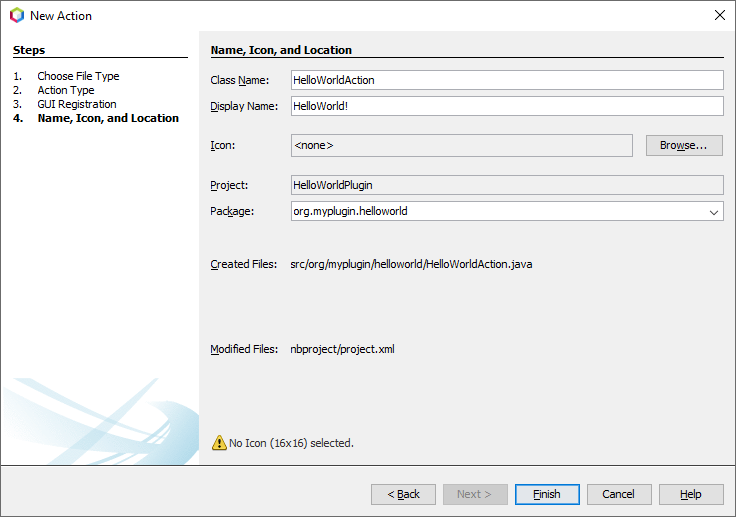Open the Help button
Screen dimensions: 736x517
click(x=691, y=494)
